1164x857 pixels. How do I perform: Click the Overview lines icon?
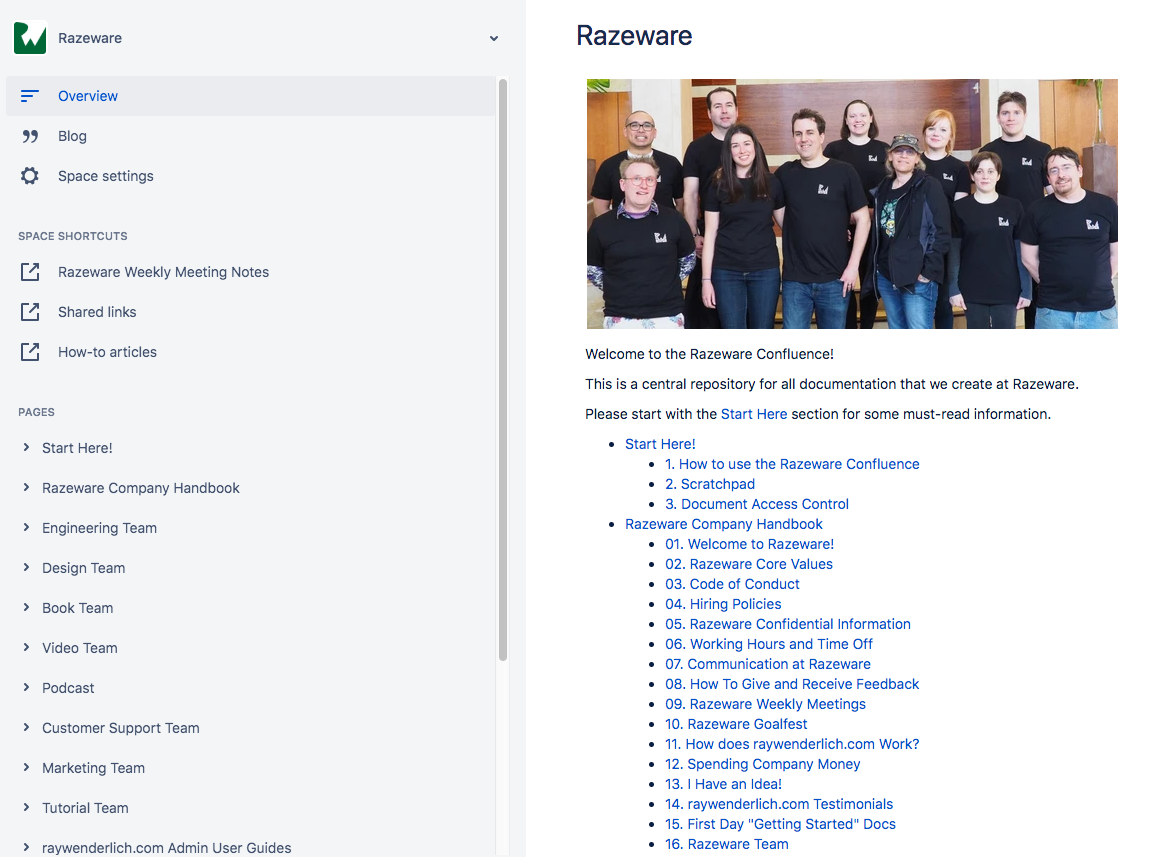click(x=30, y=96)
